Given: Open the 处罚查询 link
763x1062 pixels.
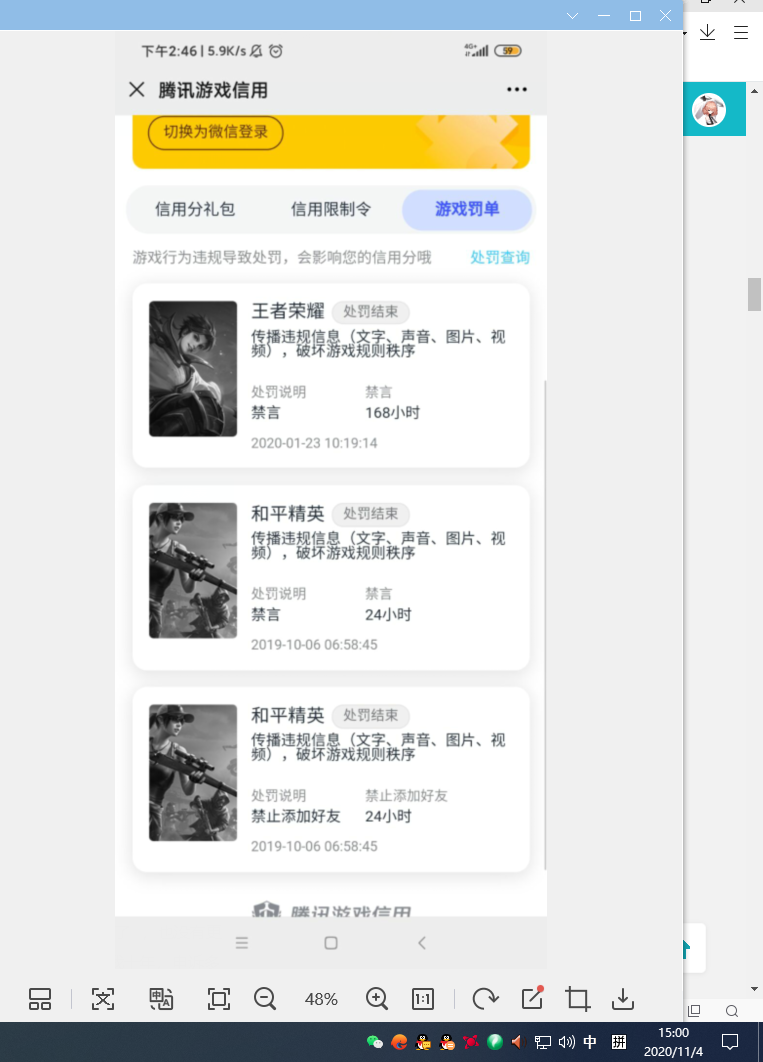Looking at the screenshot, I should tap(500, 257).
